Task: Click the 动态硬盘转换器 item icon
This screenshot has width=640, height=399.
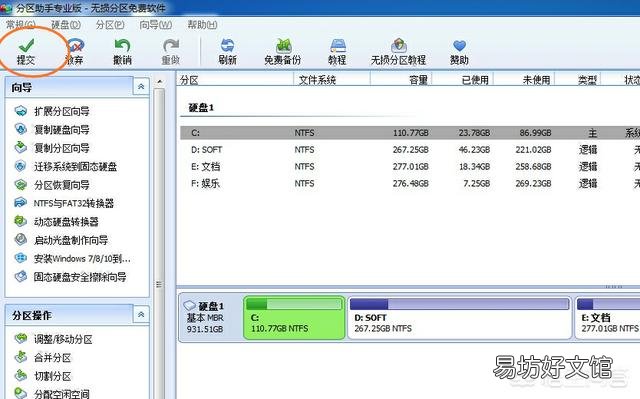Action: coord(20,221)
